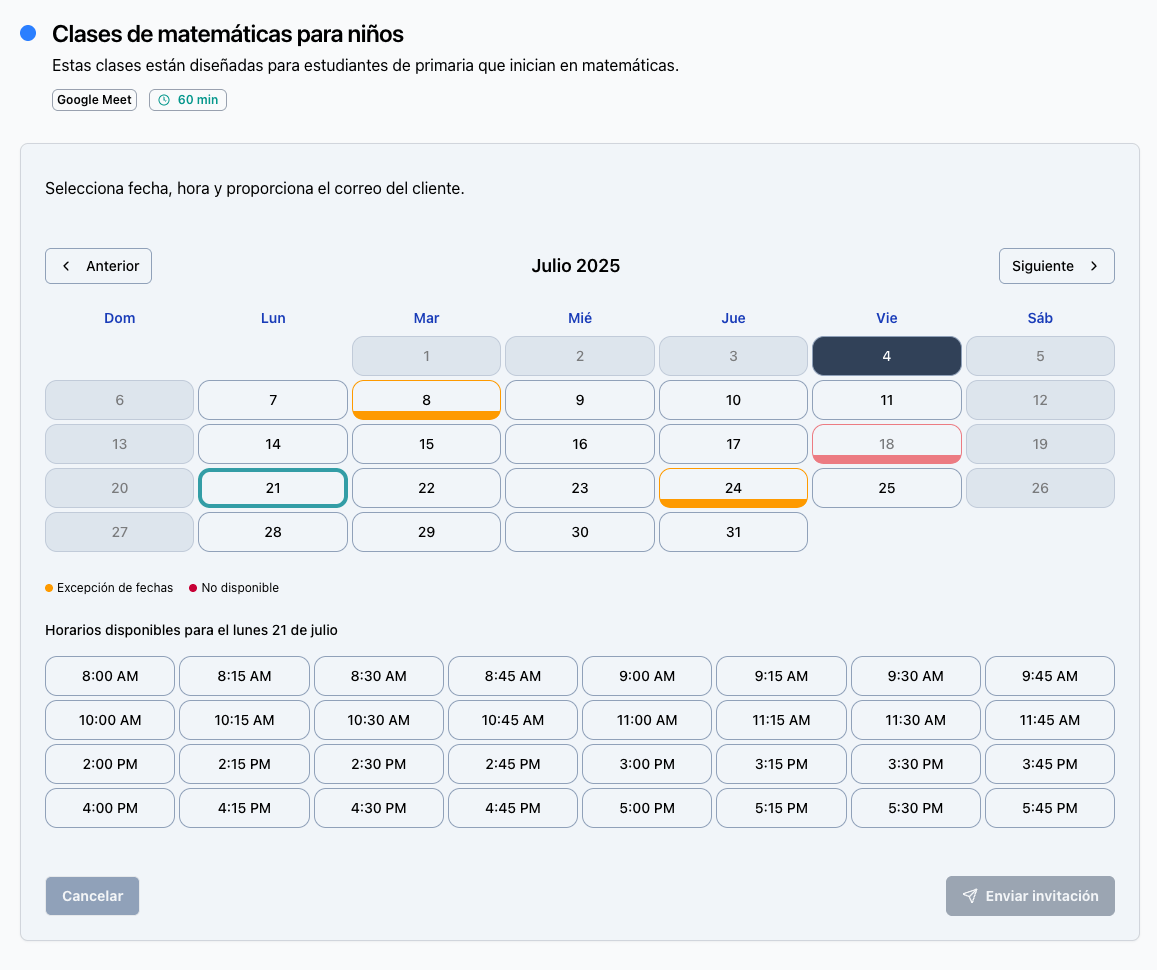Pick July 24 on the calendar
This screenshot has width=1157, height=970.
point(733,488)
